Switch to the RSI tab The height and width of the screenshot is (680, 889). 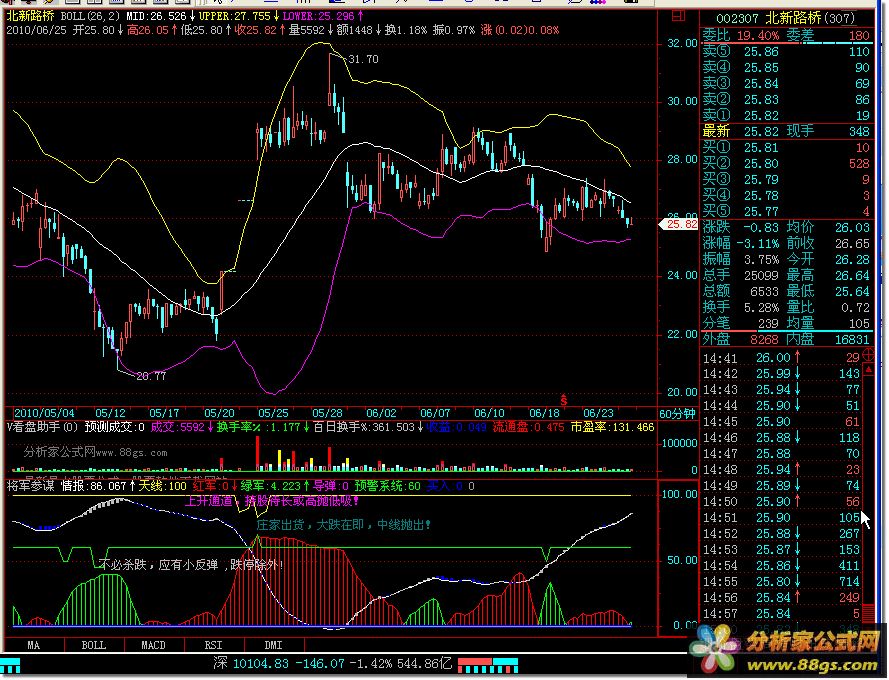pyautogui.click(x=213, y=645)
